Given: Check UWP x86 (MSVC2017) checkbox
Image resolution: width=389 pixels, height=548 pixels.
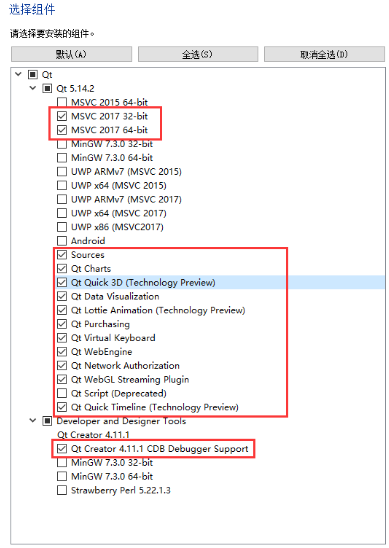Looking at the screenshot, I should (x=62, y=227).
